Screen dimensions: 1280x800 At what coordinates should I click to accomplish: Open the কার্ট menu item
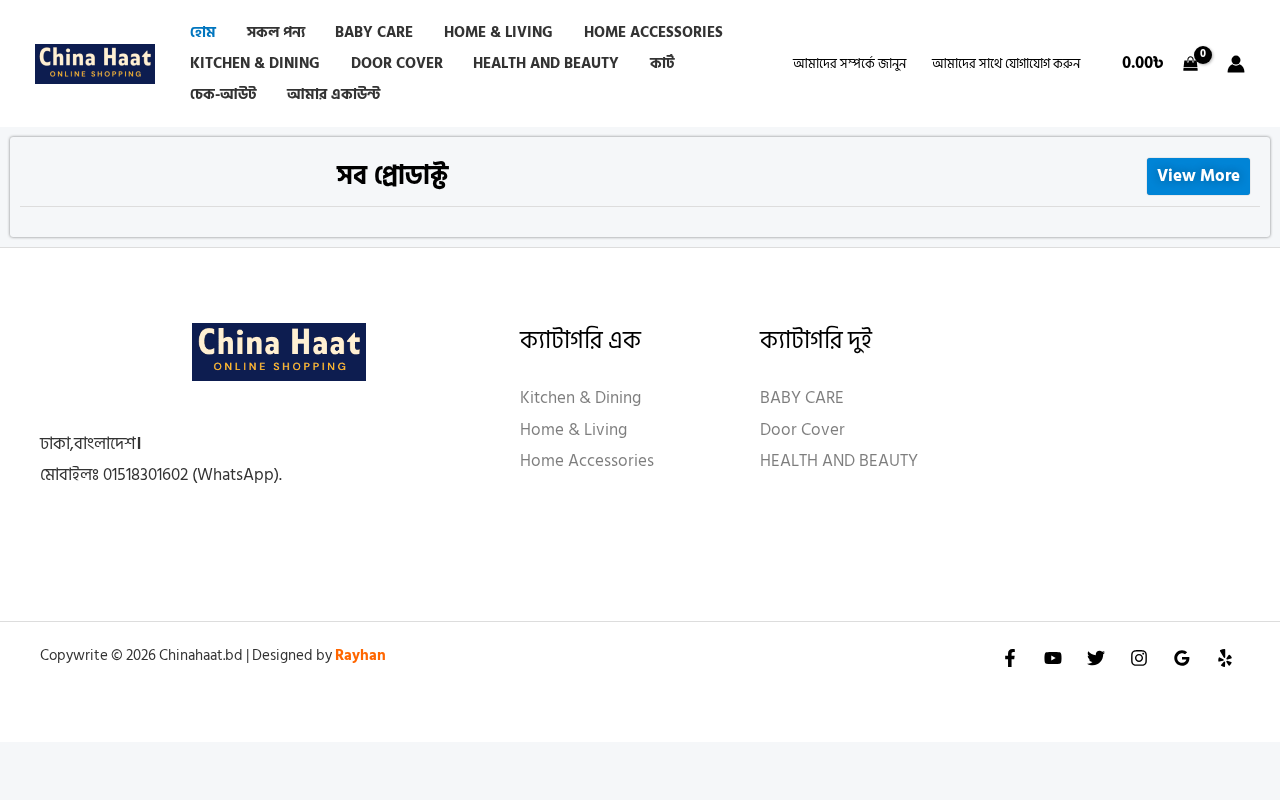click(662, 64)
